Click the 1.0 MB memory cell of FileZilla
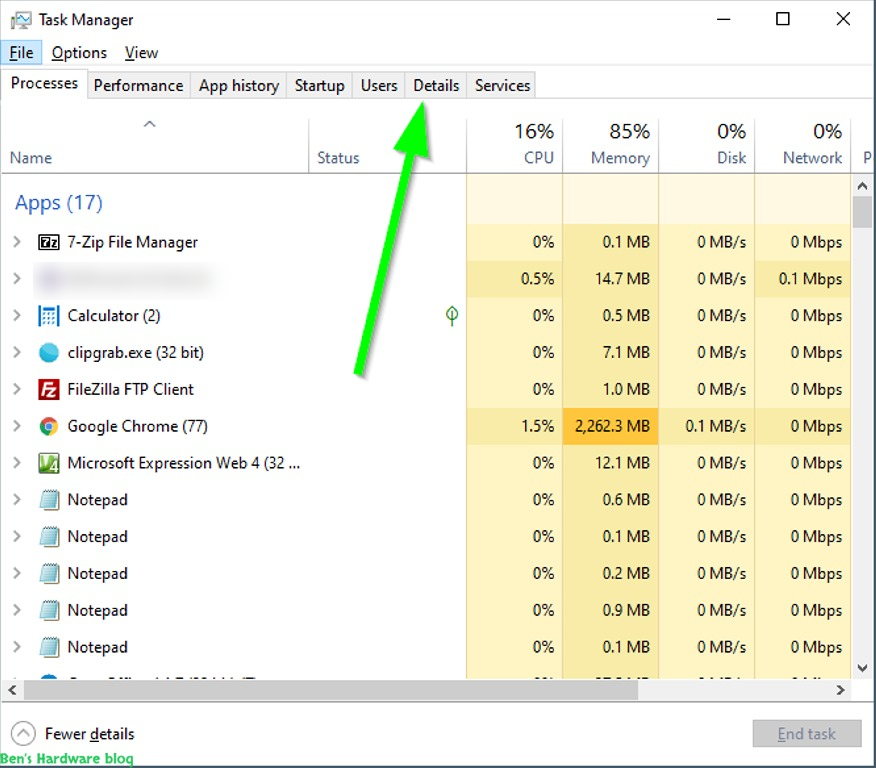876x768 pixels. (611, 389)
